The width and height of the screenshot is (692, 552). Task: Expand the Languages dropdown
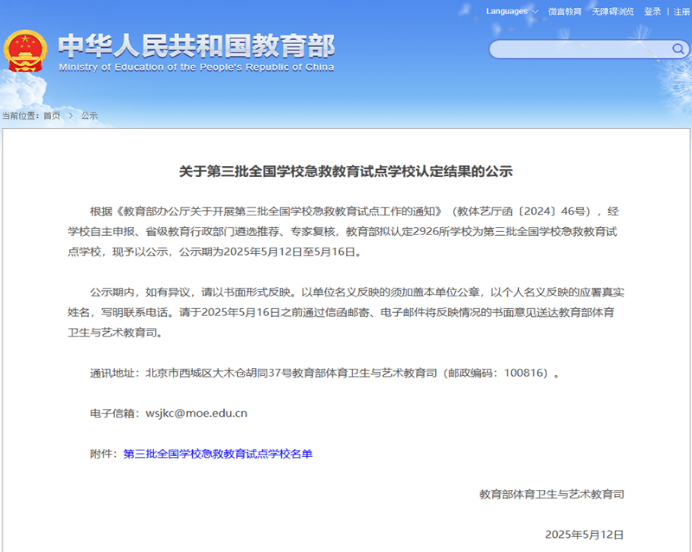[511, 11]
